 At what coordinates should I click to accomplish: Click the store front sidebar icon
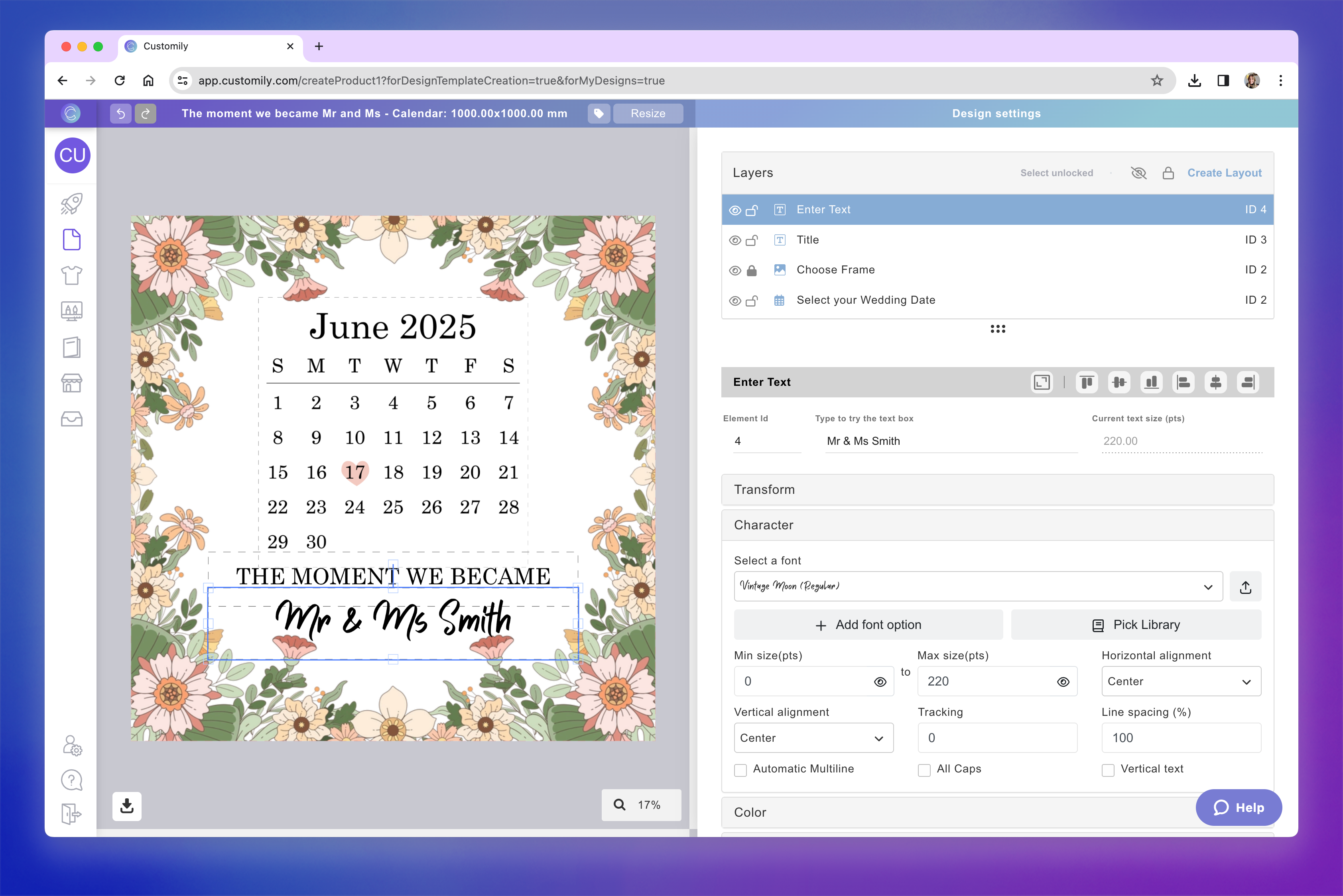71,383
